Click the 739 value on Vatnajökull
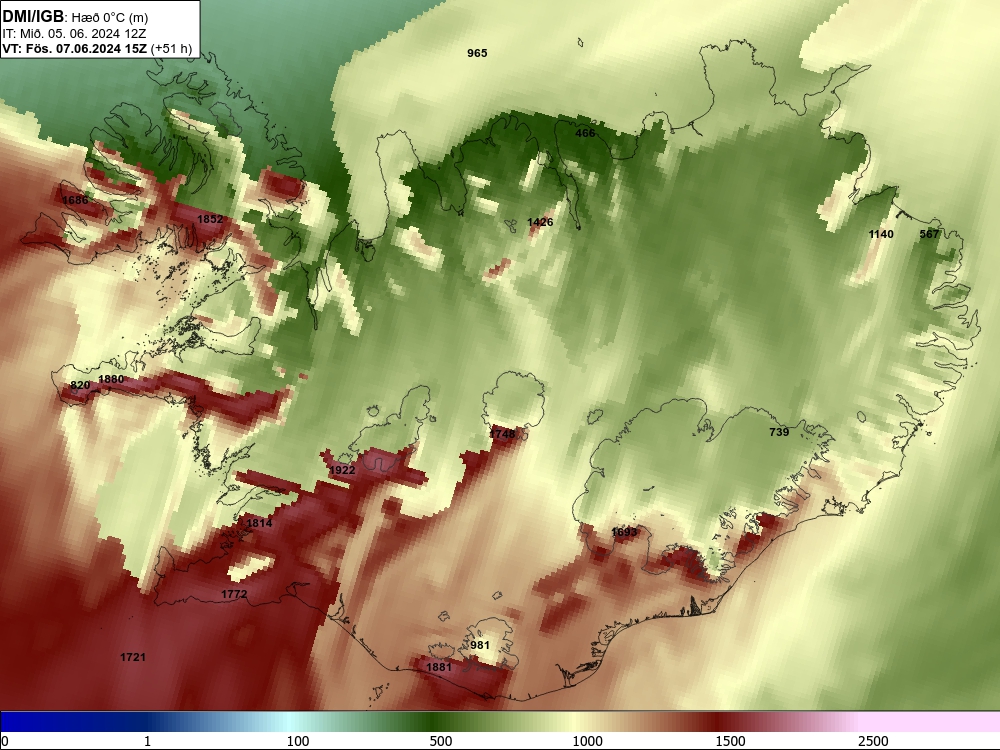 779,432
